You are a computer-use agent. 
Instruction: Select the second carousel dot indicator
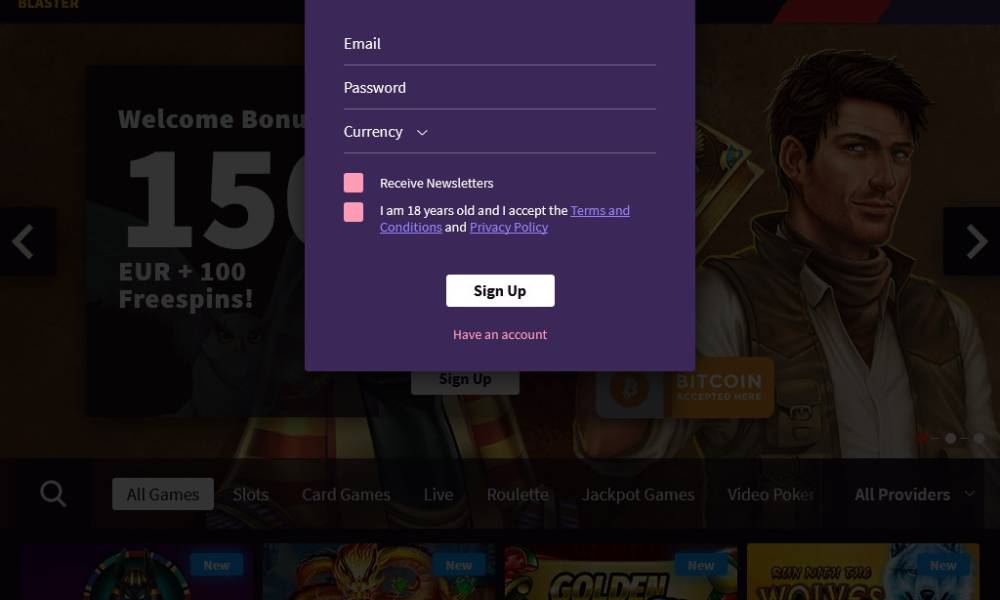(950, 438)
